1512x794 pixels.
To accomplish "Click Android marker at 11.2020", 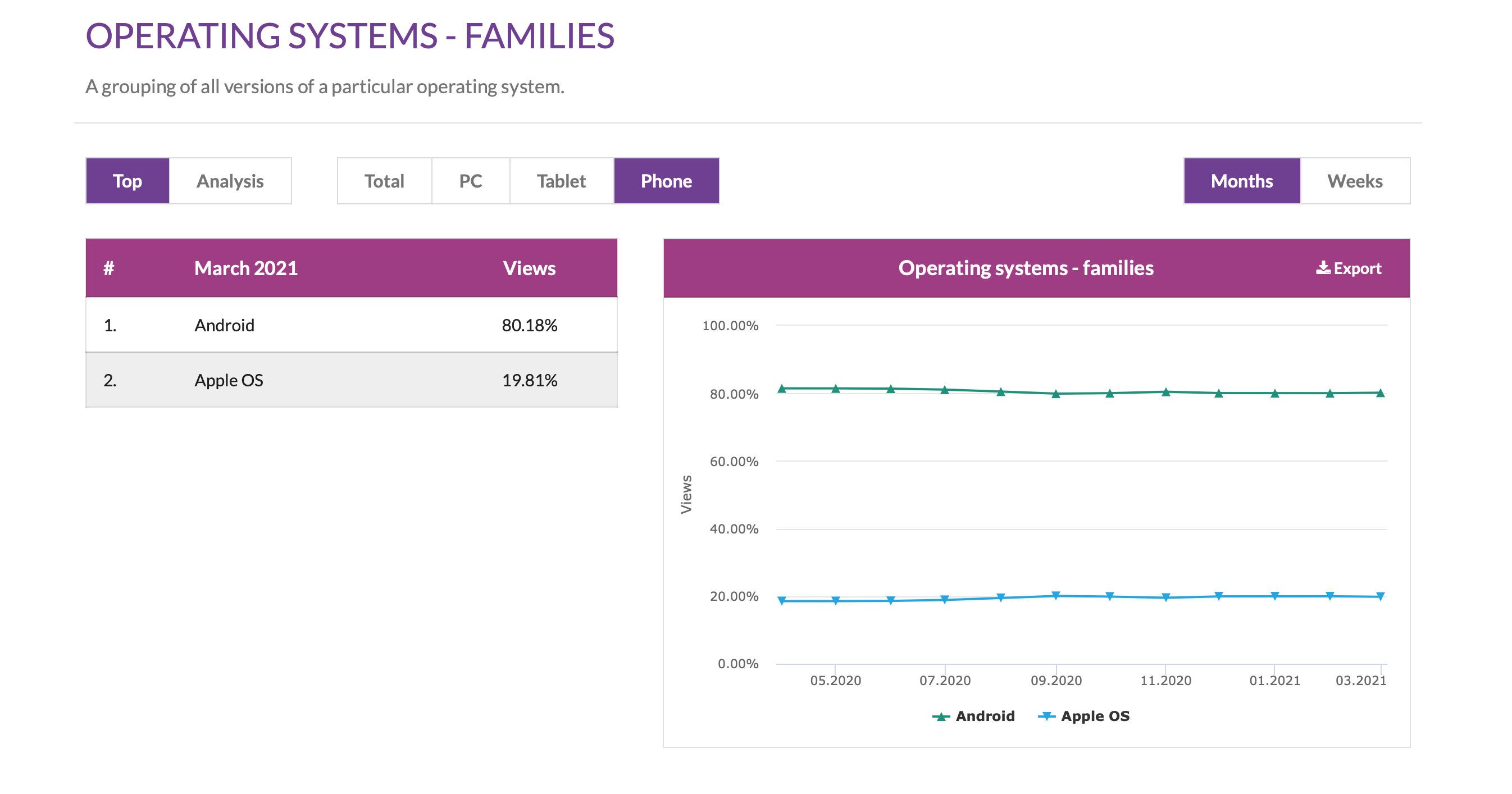I will tap(1166, 392).
